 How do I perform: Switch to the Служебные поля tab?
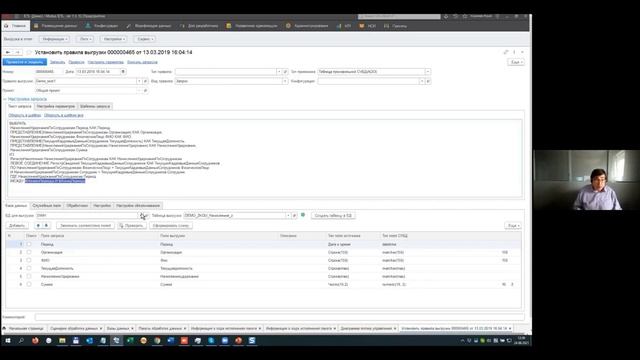pyautogui.click(x=47, y=206)
